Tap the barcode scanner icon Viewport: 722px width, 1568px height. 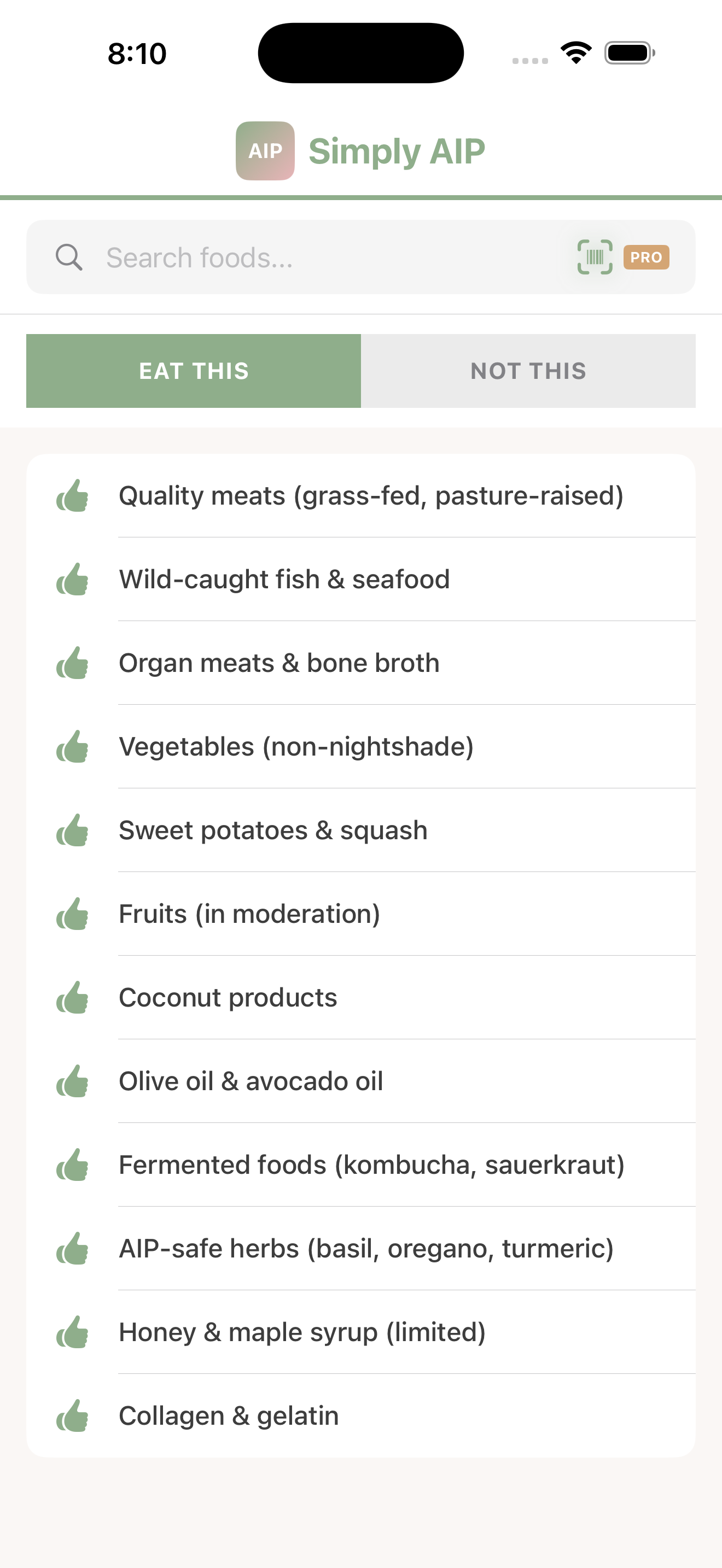pyautogui.click(x=594, y=257)
